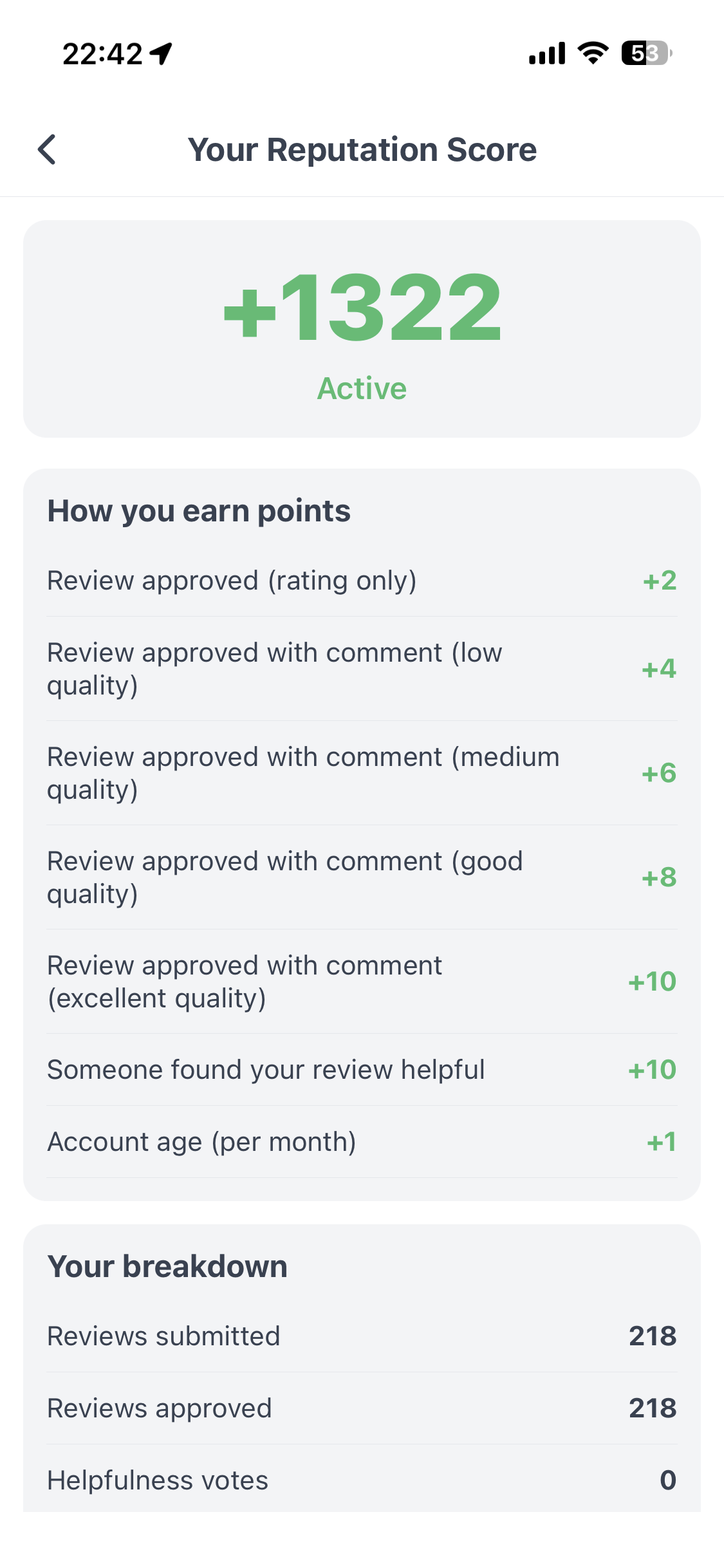The image size is (724, 1568).
Task: Tap the Helpfulness votes row
Action: 362,1479
